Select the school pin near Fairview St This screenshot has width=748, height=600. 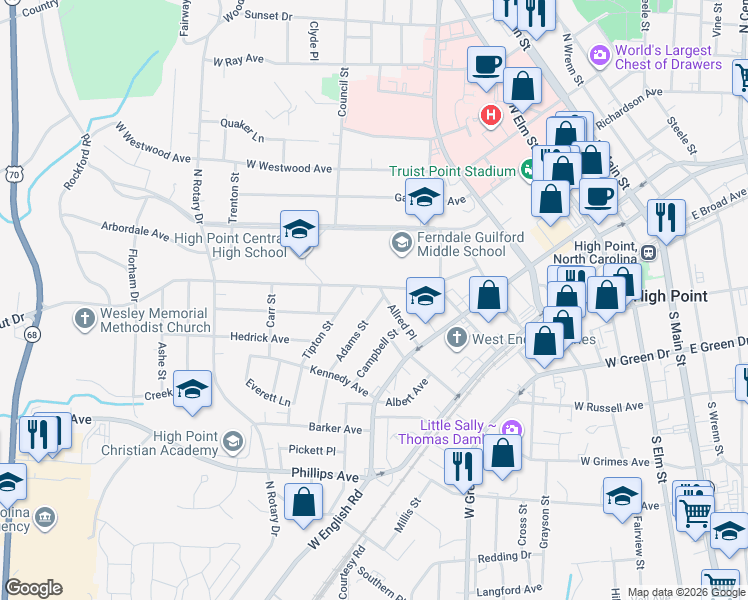tap(622, 496)
